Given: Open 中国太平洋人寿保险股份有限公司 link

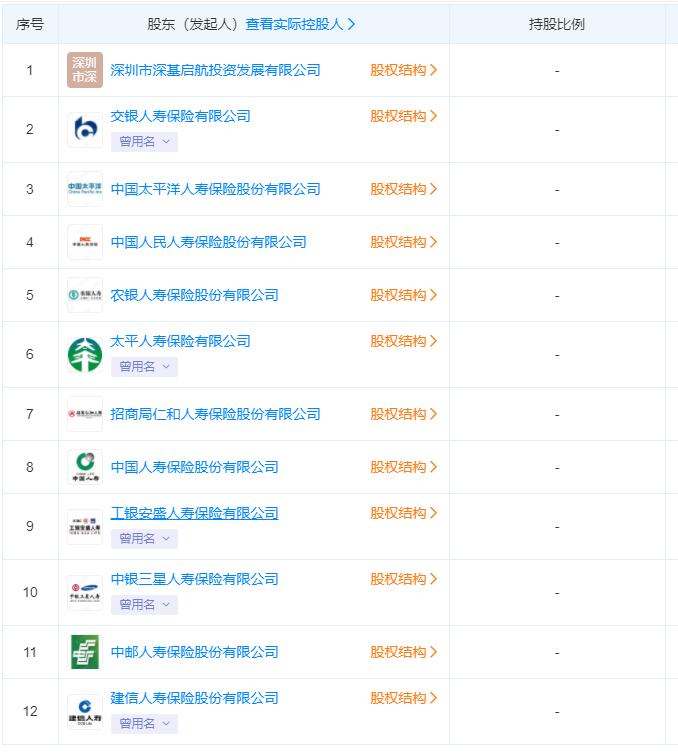Looking at the screenshot, I should pos(215,189).
